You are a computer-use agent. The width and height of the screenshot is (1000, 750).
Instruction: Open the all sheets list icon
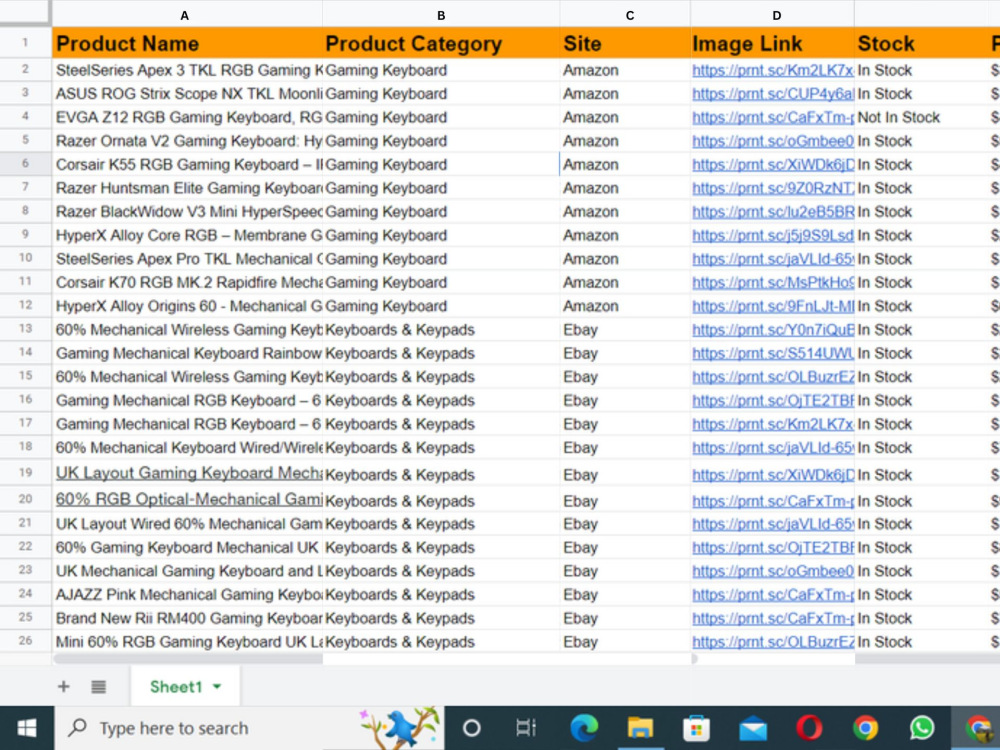98,687
